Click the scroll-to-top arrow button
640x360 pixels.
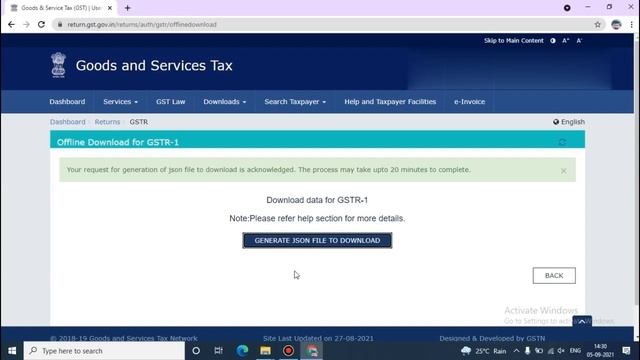(x=582, y=321)
